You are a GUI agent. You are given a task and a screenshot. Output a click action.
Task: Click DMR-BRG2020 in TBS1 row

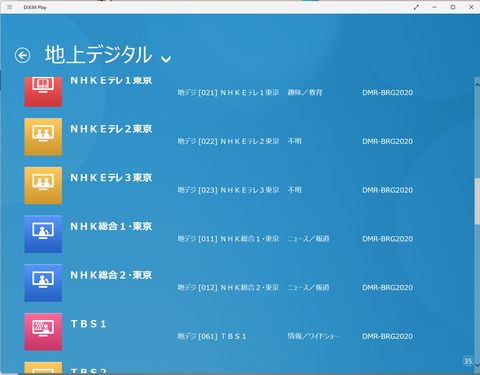[388, 336]
